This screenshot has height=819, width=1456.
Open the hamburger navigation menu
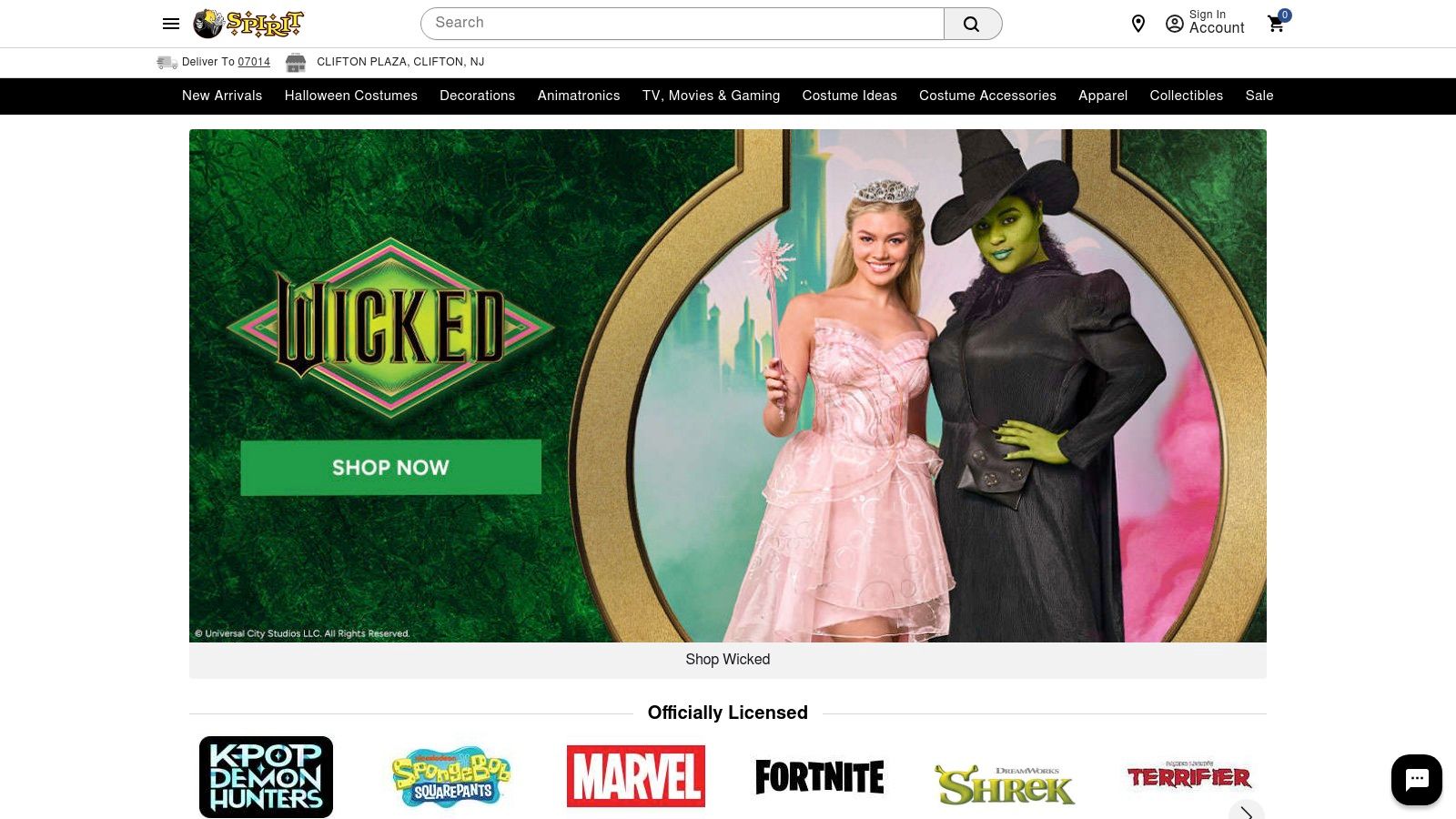point(171,24)
